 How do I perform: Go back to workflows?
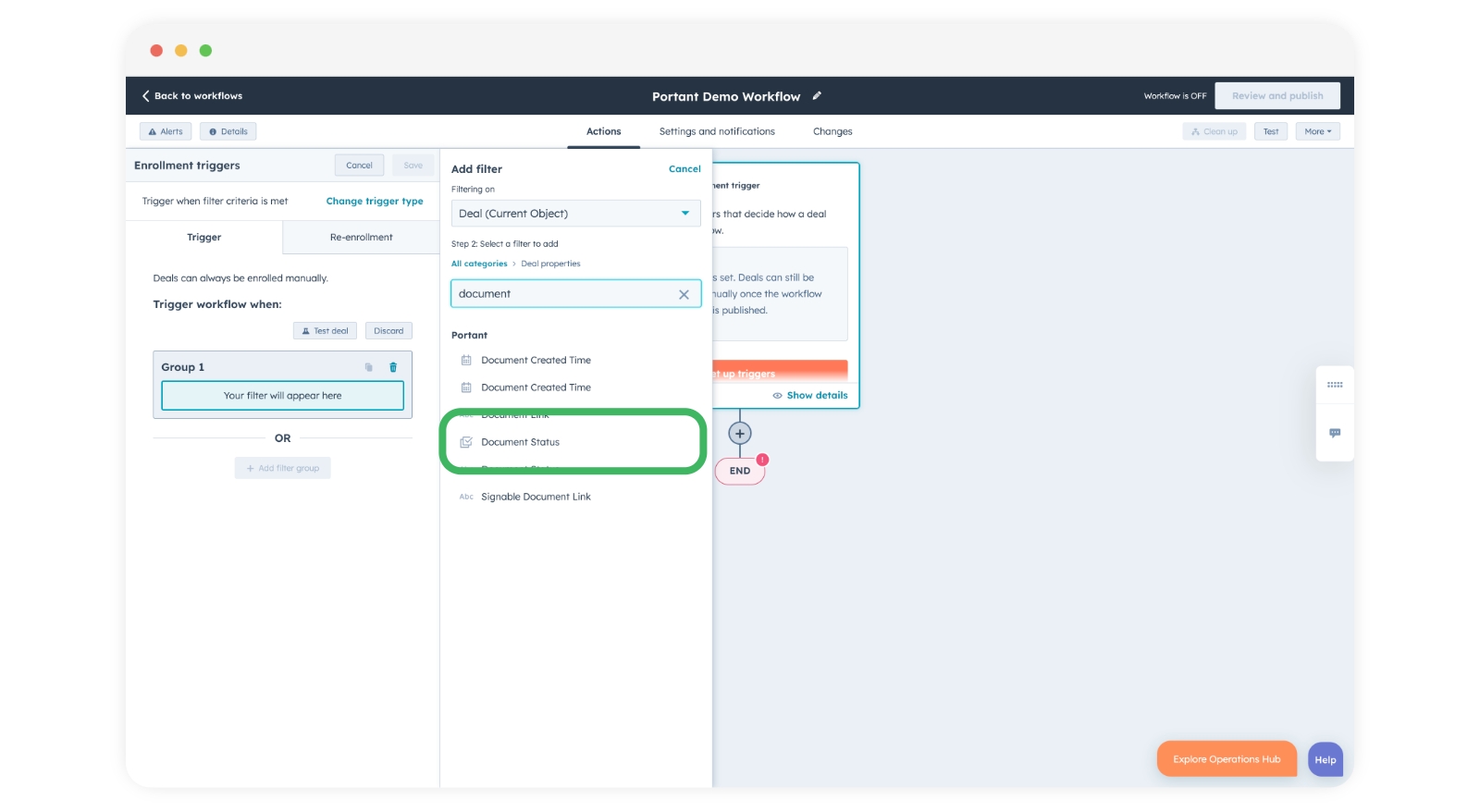tap(192, 96)
